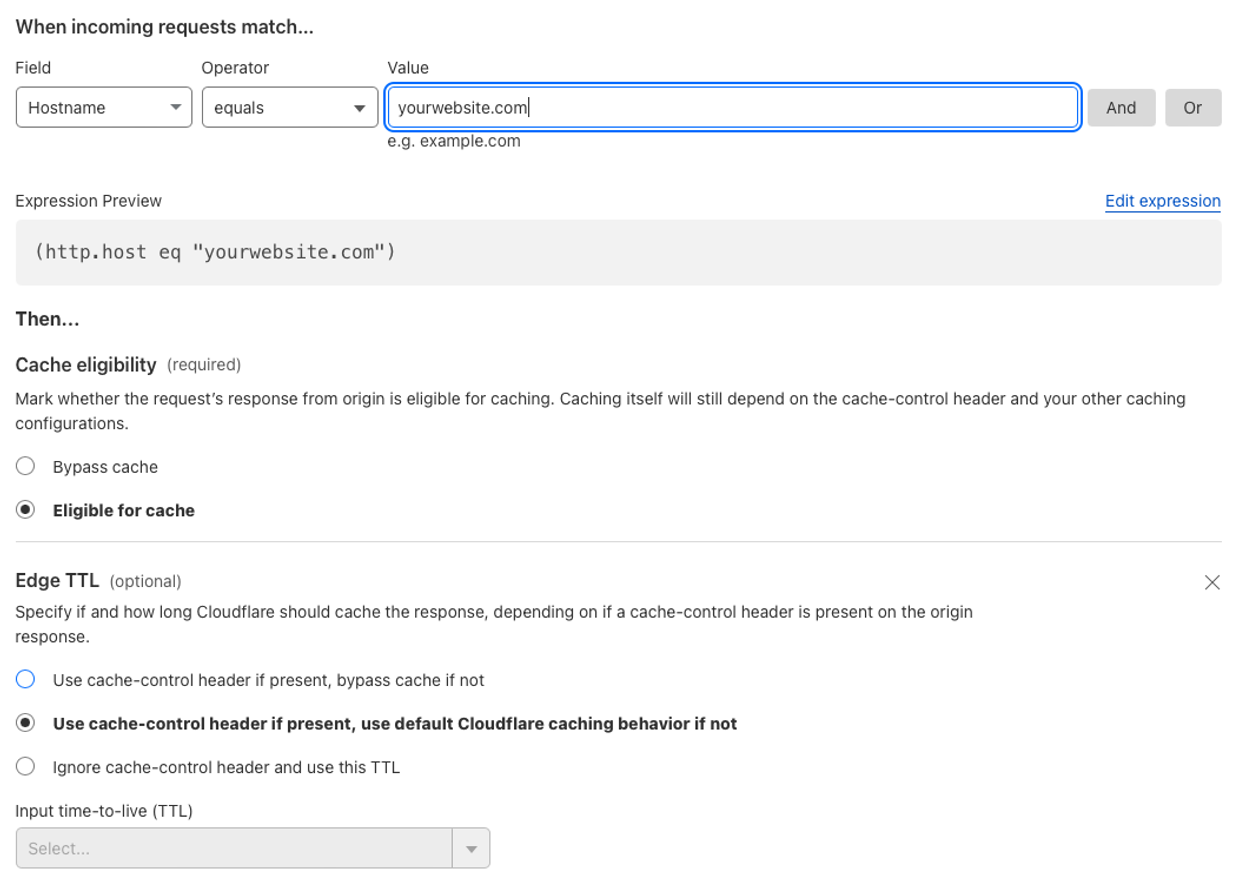Open the Field dropdown arrow
The height and width of the screenshot is (881, 1240).
176,107
